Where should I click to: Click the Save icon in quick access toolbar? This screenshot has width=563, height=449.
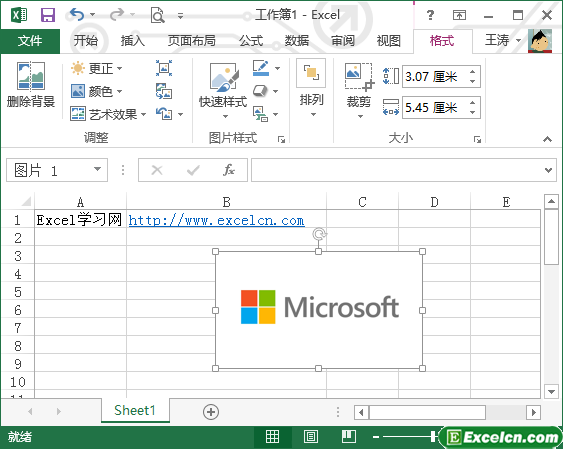[x=47, y=15]
